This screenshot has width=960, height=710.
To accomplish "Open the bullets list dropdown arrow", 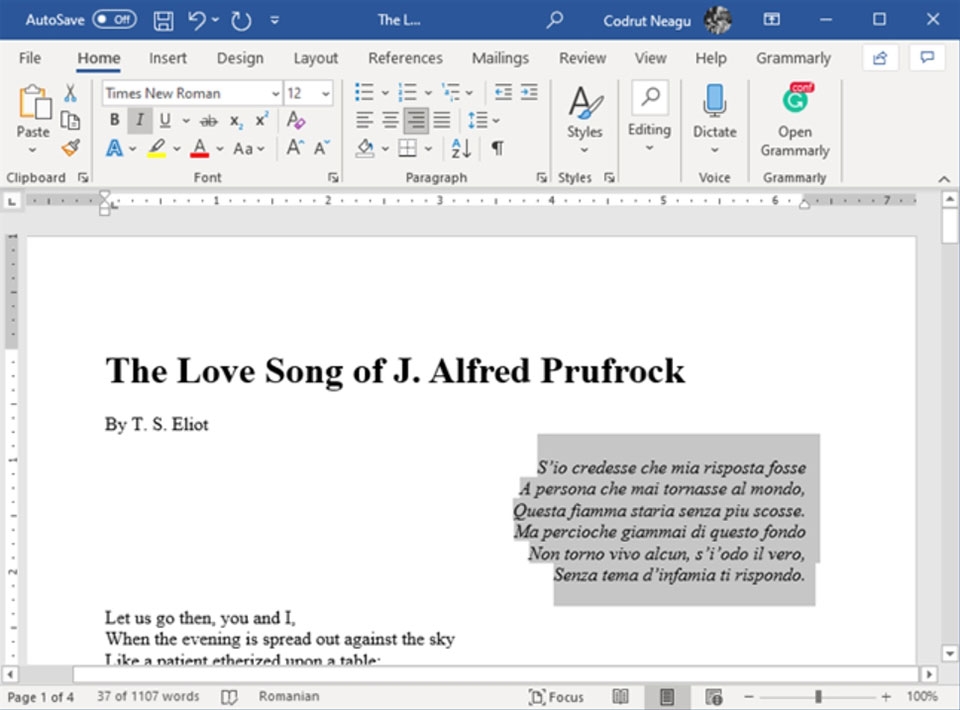I will coord(385,93).
